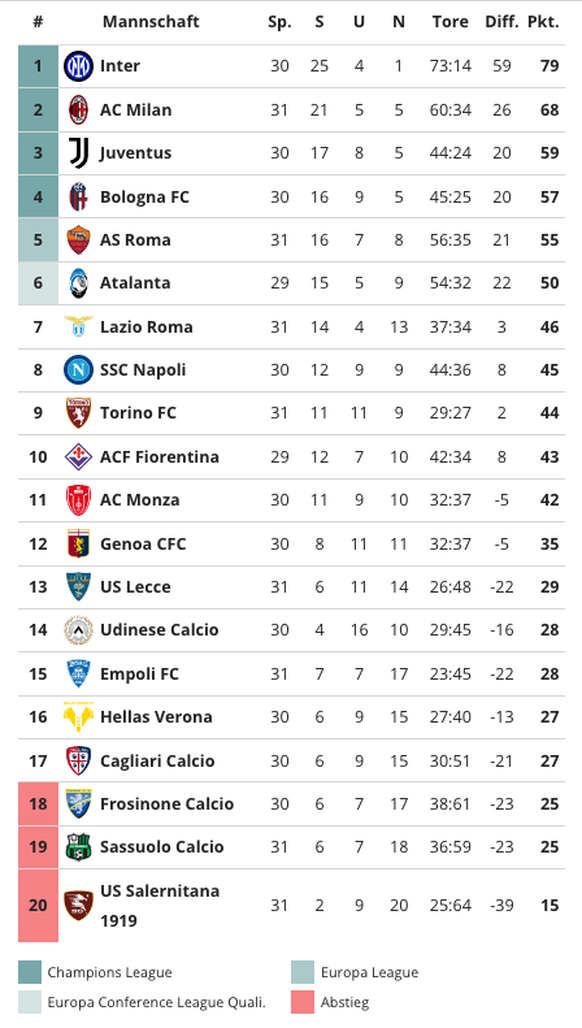Viewport: 582px width, 1028px height.
Task: Click the Atalanta club crest
Action: (78, 283)
